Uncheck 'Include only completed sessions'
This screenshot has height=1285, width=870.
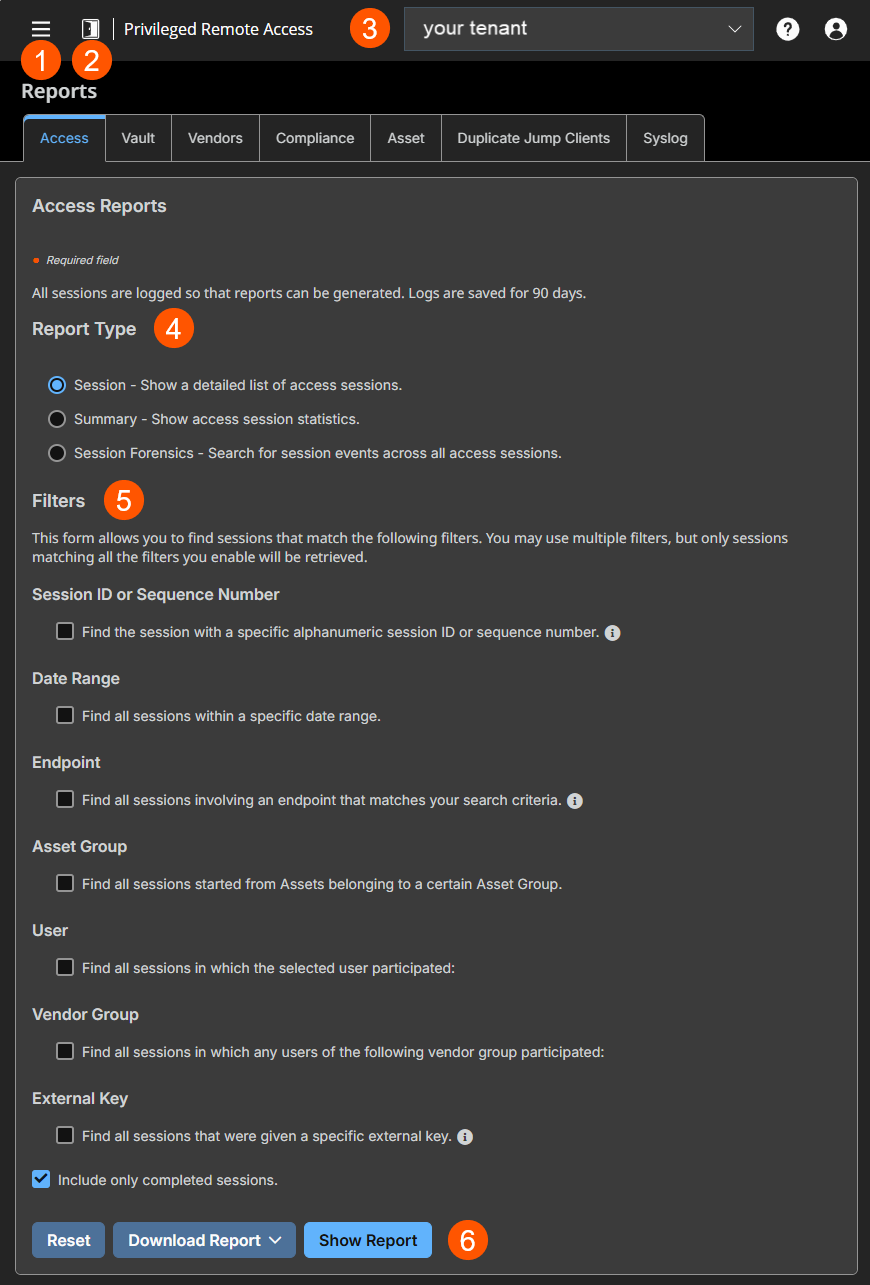pyautogui.click(x=41, y=1179)
